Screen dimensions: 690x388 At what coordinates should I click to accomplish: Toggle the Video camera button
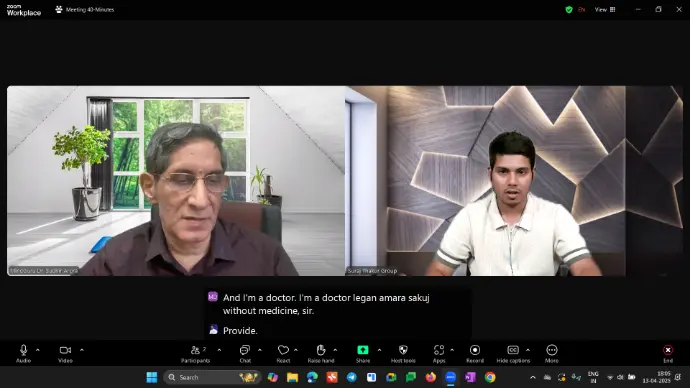pos(65,353)
